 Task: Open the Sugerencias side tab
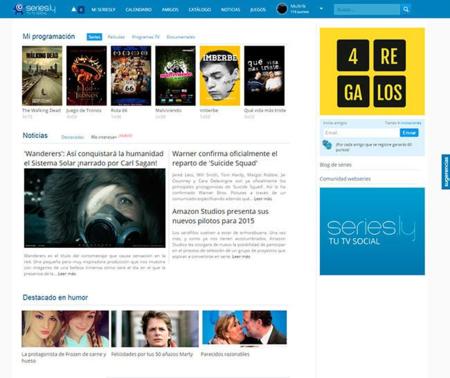click(446, 172)
